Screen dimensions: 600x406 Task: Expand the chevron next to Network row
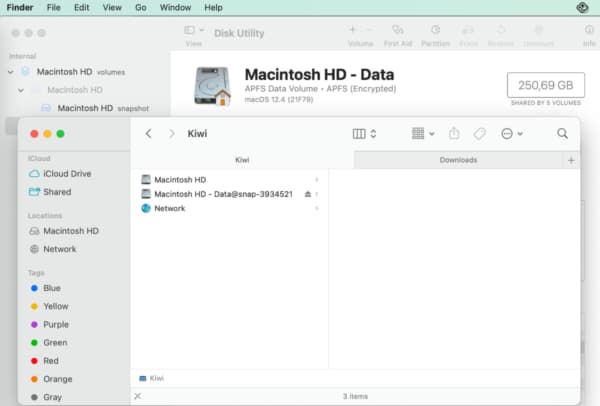[x=316, y=209]
